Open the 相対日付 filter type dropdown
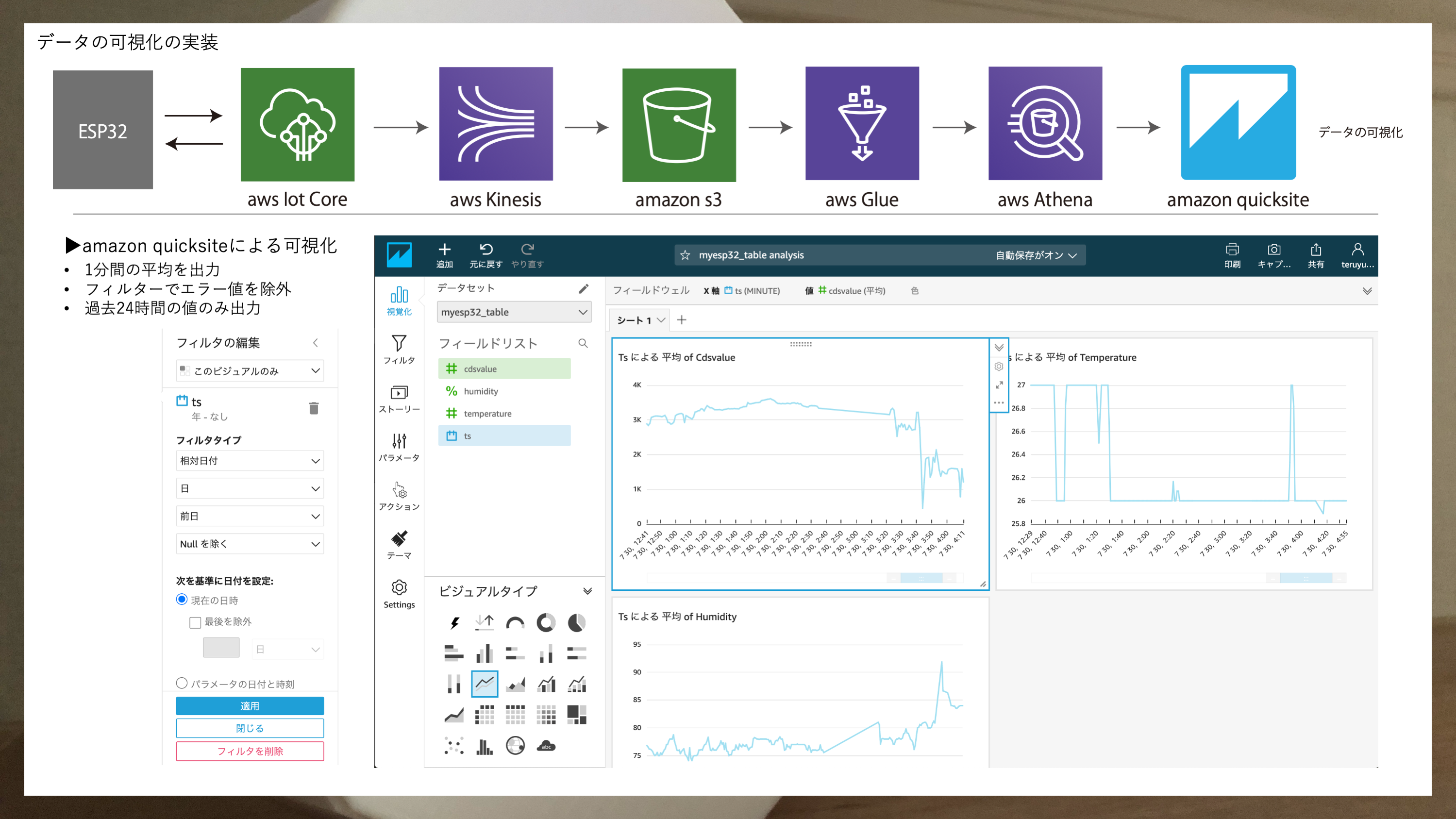The image size is (1456, 819). point(249,461)
